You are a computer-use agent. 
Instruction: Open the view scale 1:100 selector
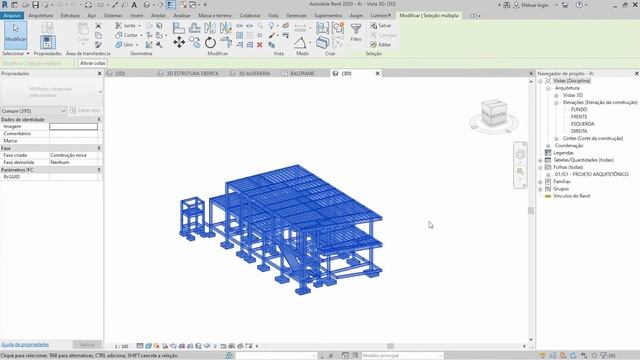121,346
